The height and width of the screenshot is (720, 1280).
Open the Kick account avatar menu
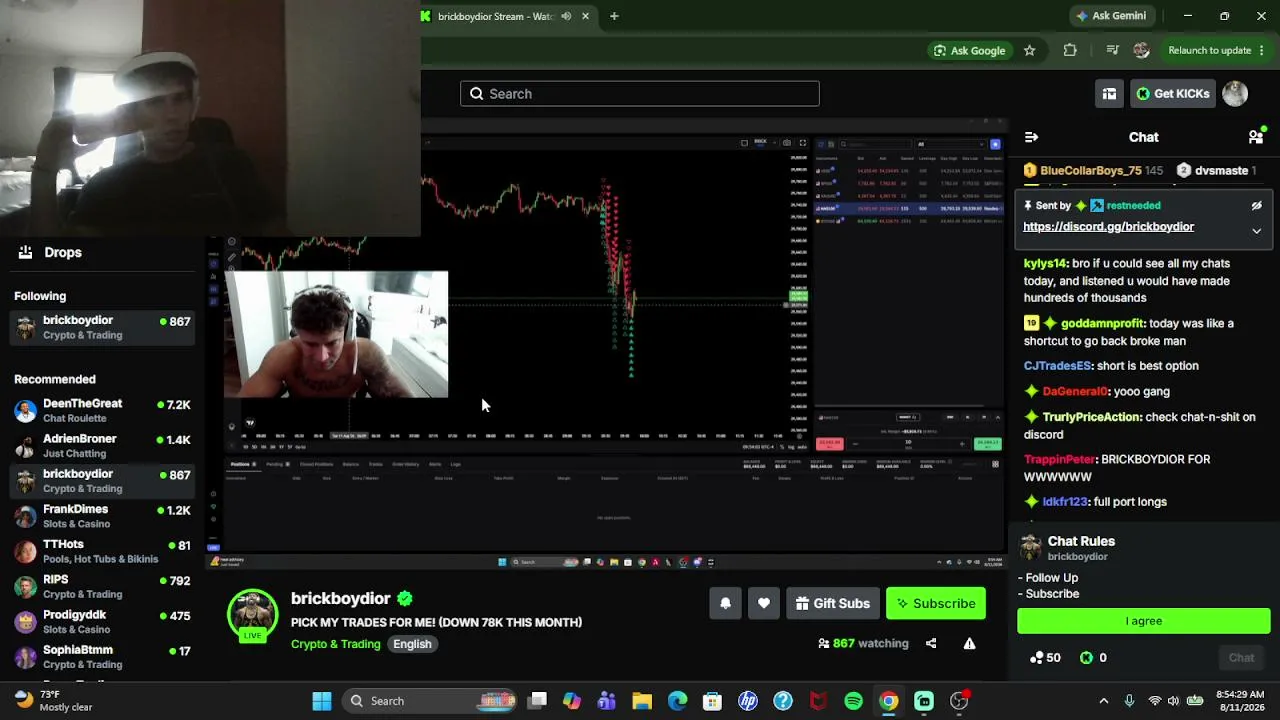pos(1235,94)
